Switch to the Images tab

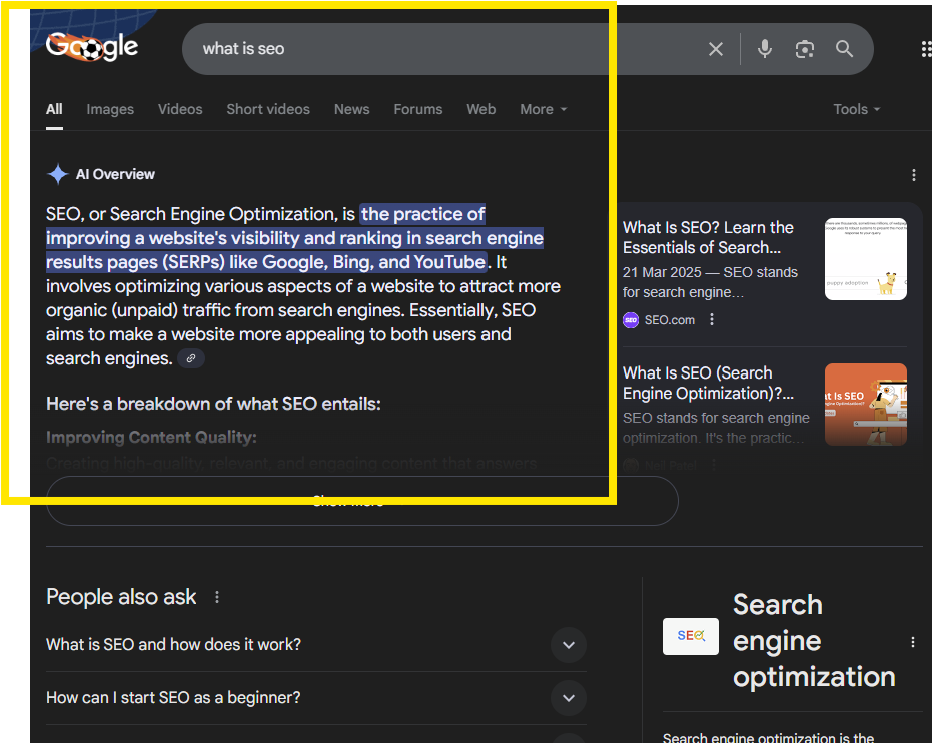(x=109, y=109)
